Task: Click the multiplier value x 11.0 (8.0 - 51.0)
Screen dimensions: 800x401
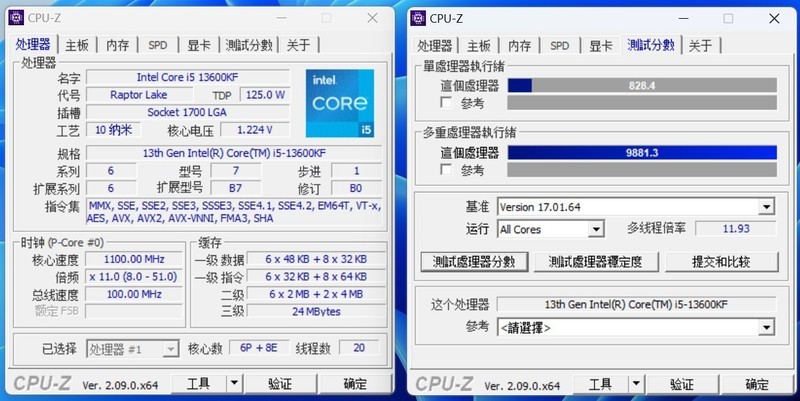Action: click(134, 277)
